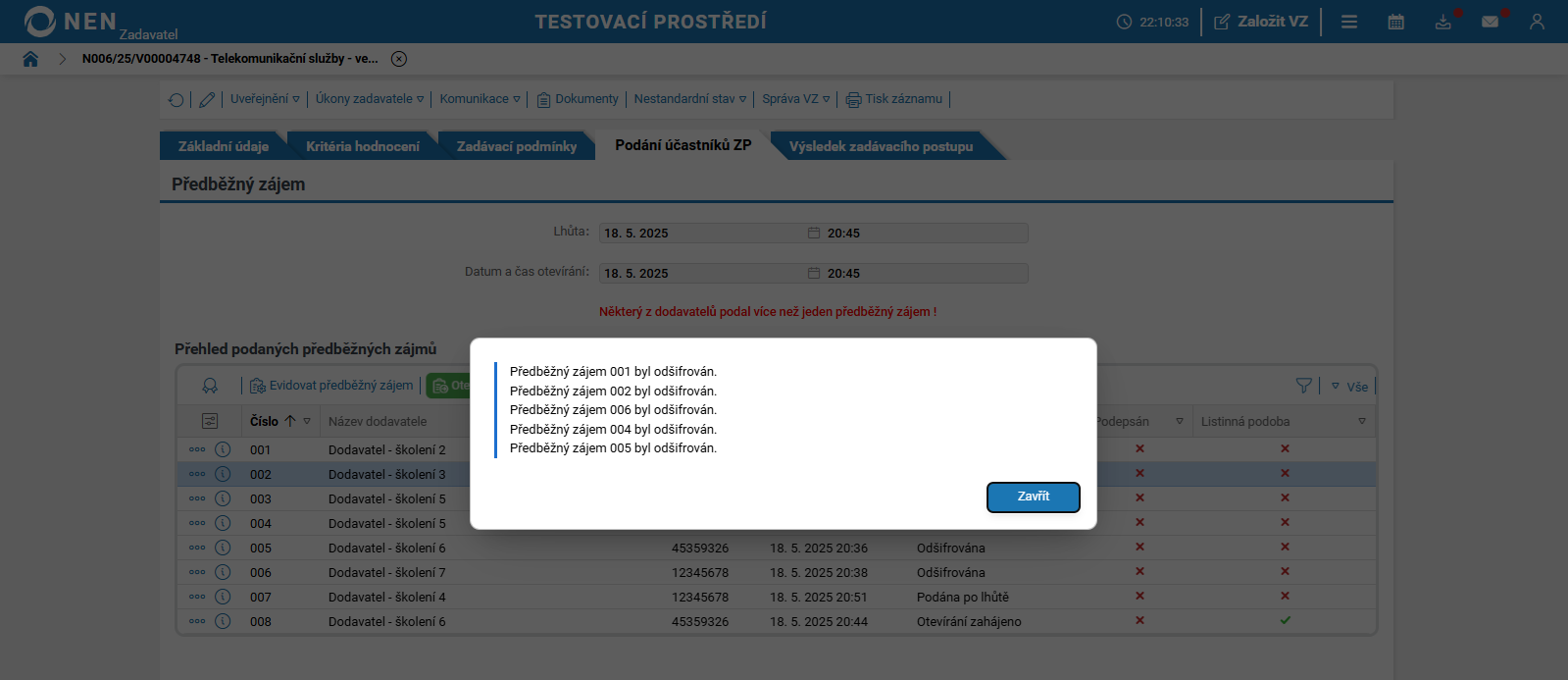Open row 006 actions menu dots
The height and width of the screenshot is (680, 1568).
pos(197,572)
